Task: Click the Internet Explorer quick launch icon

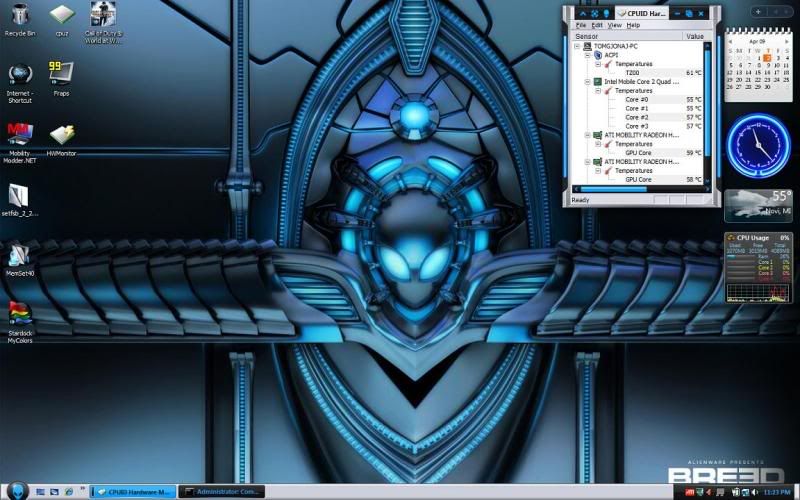Action: coord(68,492)
